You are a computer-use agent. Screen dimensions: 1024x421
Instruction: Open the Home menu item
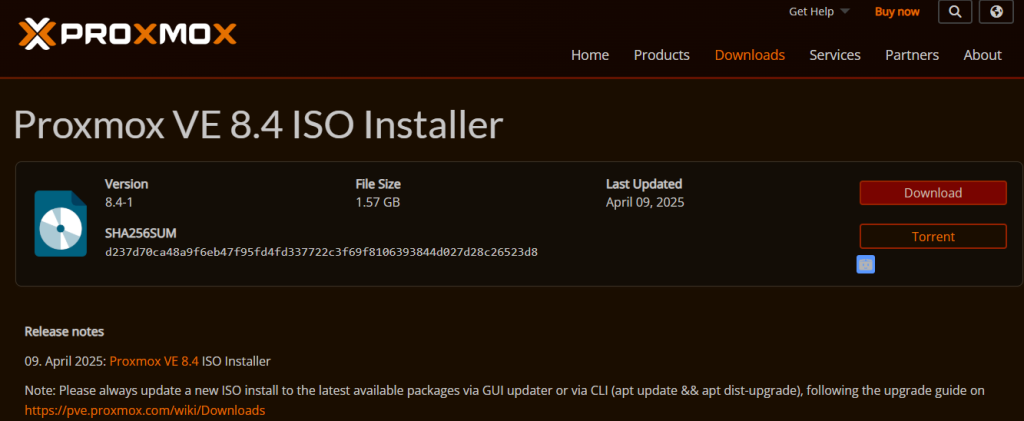coord(590,55)
